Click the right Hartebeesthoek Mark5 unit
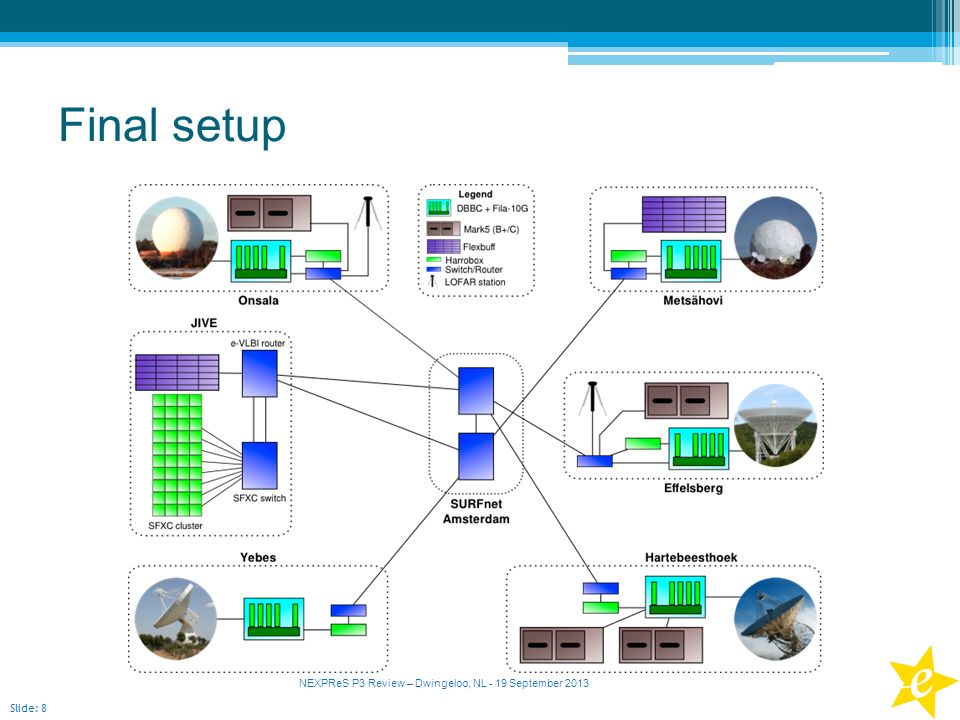The image size is (960, 720). [661, 645]
